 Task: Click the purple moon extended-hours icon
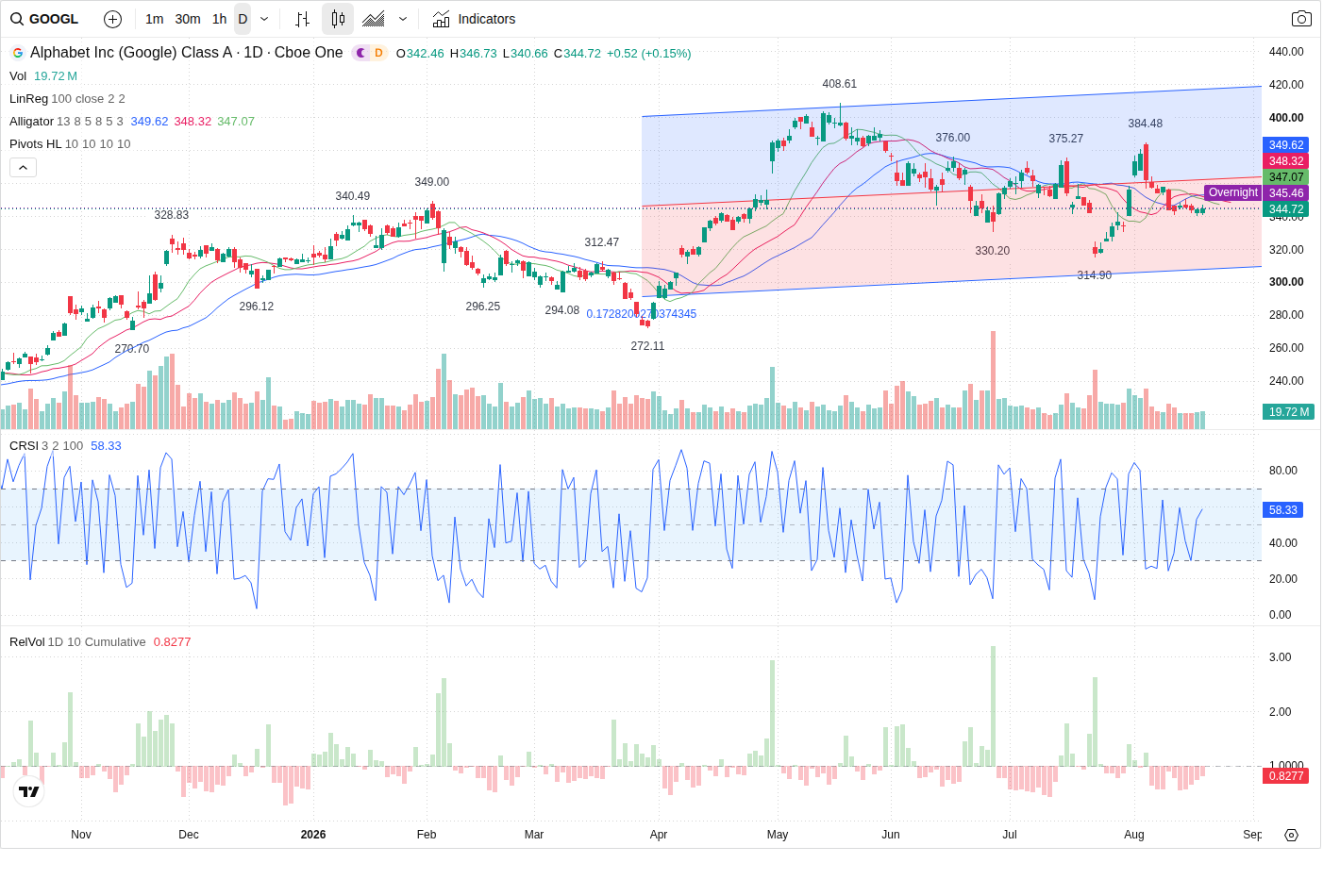click(x=360, y=53)
